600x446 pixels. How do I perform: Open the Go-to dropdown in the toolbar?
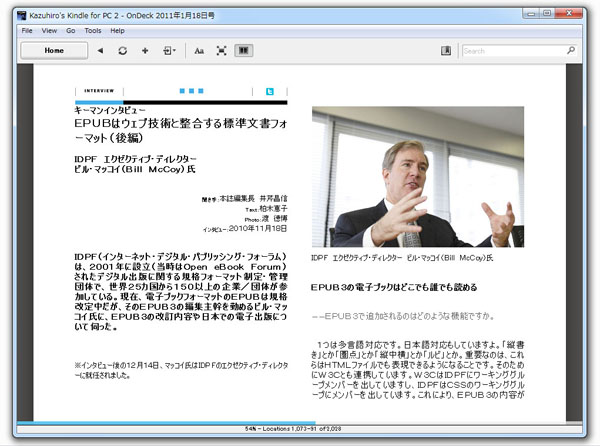pos(169,50)
